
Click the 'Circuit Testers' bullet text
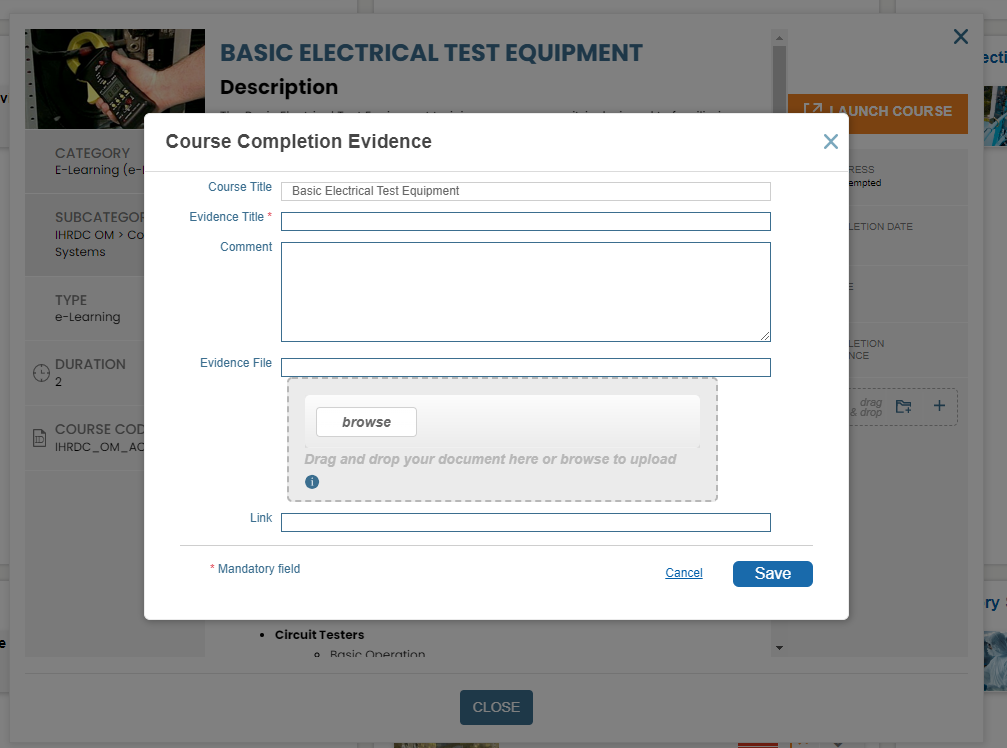point(319,634)
